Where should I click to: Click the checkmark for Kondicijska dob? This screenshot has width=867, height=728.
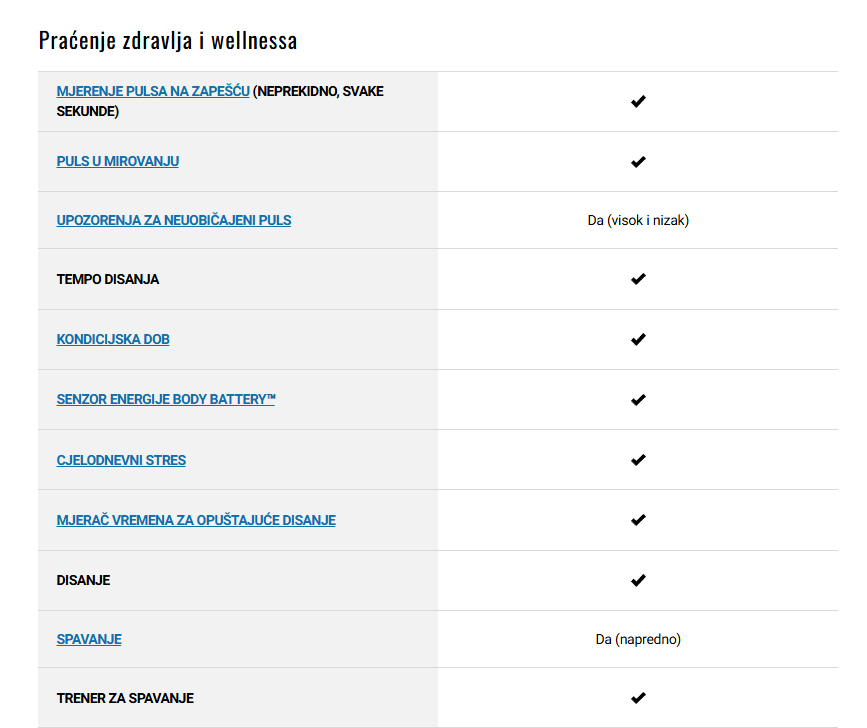pyautogui.click(x=638, y=339)
